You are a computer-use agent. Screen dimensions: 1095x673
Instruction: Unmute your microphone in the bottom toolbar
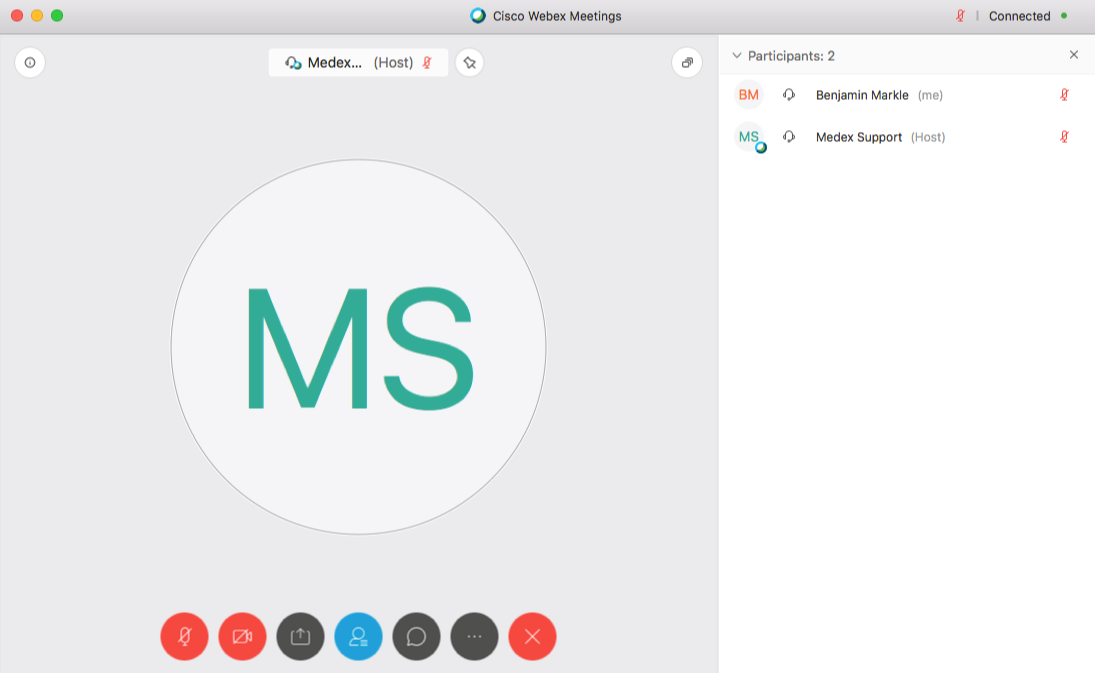click(x=184, y=636)
